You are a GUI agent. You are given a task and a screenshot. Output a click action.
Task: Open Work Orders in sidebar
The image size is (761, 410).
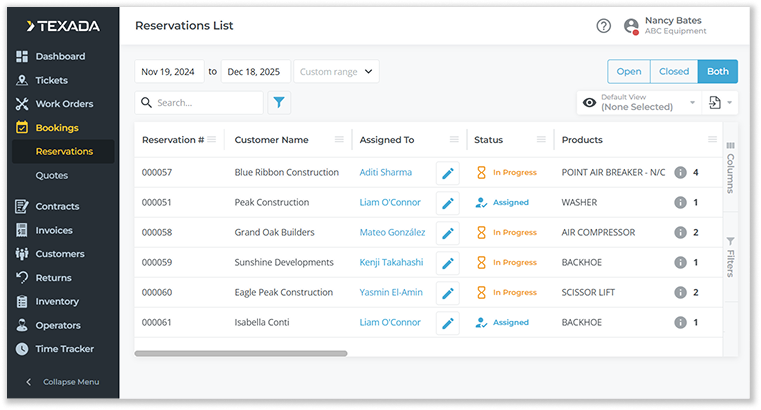pyautogui.click(x=64, y=104)
